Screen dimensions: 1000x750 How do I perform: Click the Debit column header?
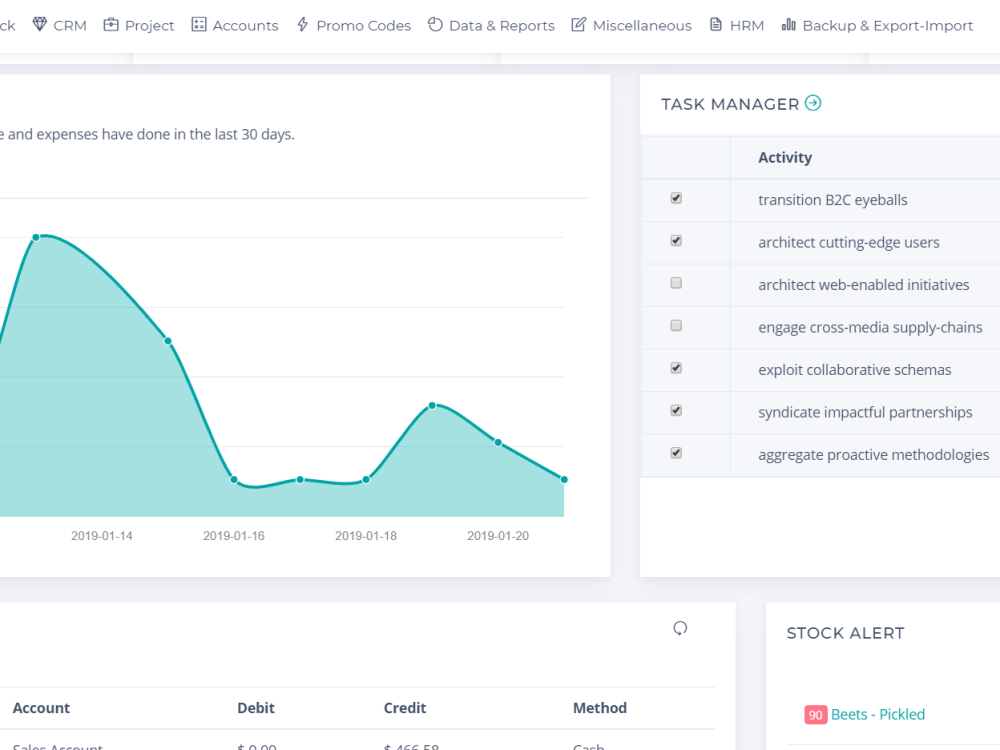[x=256, y=708]
